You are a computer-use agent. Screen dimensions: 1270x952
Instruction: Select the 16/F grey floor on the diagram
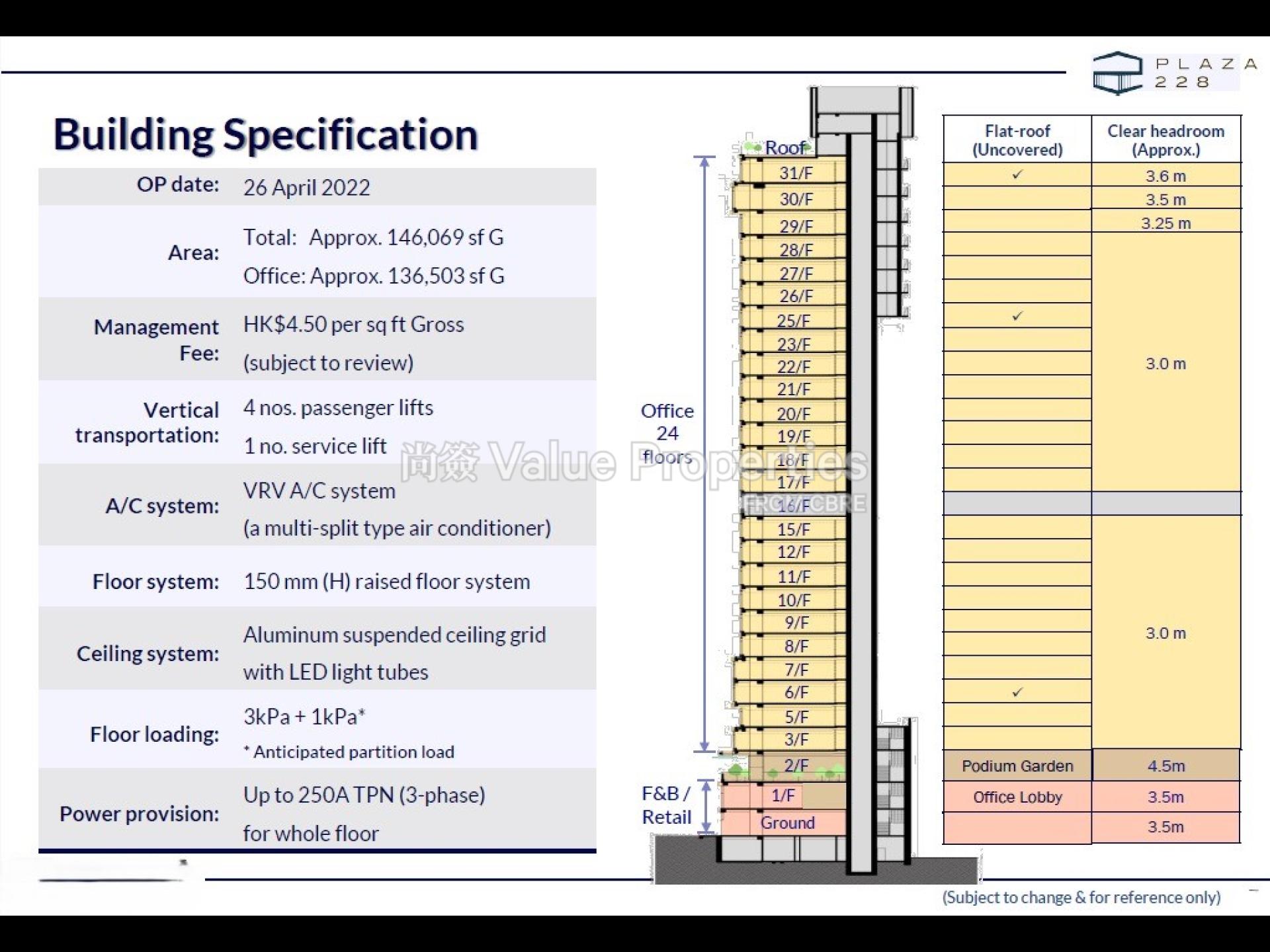click(x=793, y=506)
